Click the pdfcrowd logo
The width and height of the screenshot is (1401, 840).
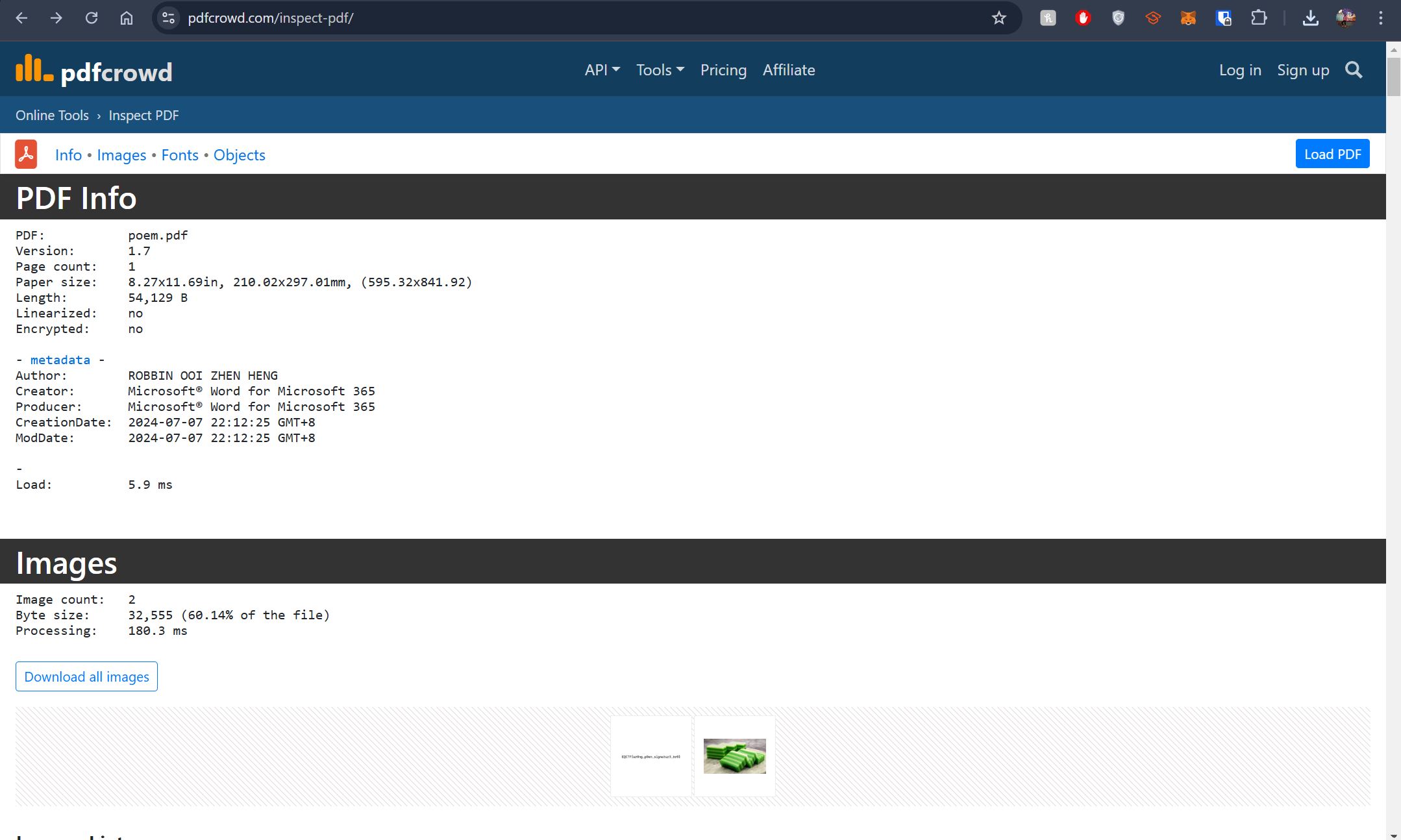coord(94,70)
